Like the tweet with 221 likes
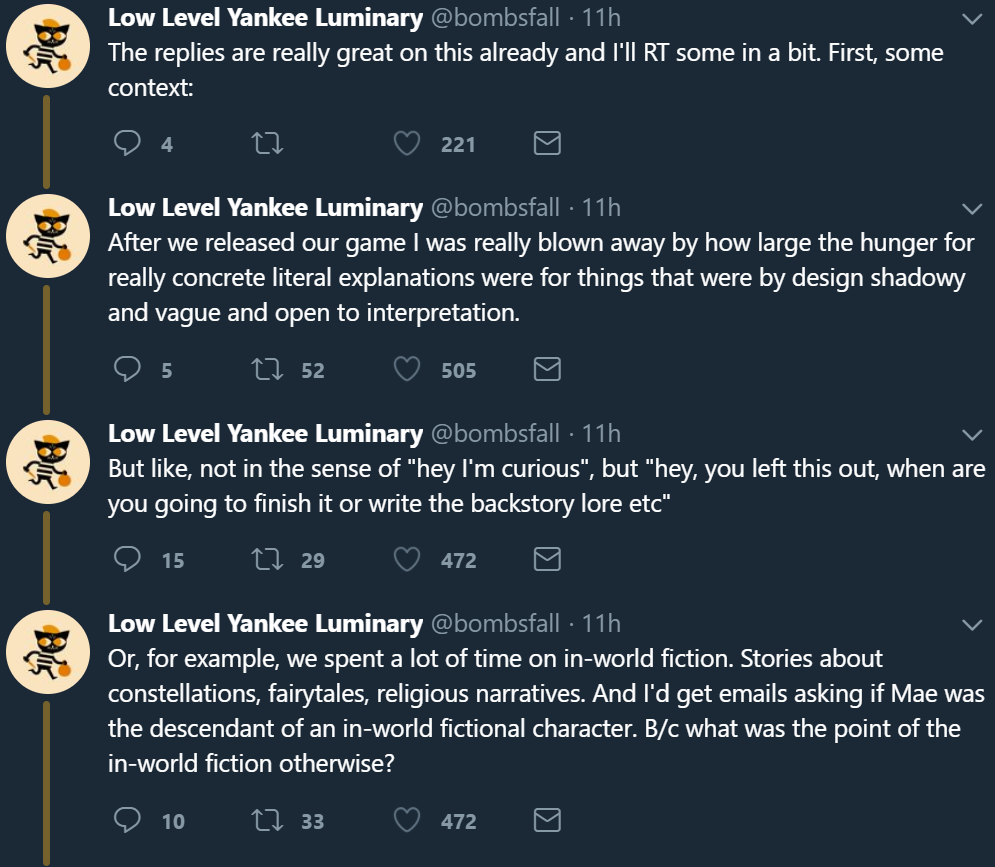 pos(406,144)
